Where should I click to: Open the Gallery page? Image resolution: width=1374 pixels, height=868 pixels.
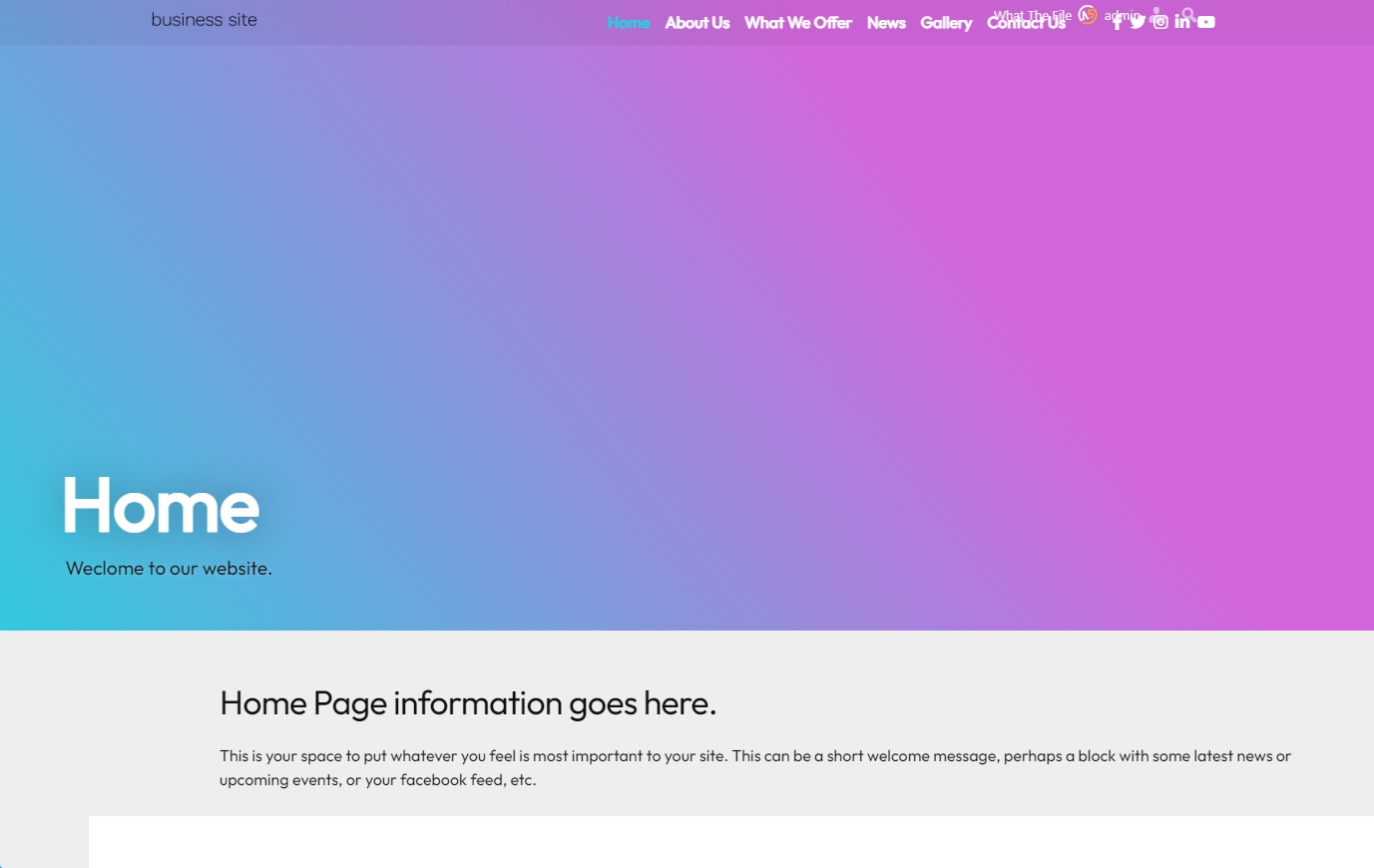click(x=946, y=23)
